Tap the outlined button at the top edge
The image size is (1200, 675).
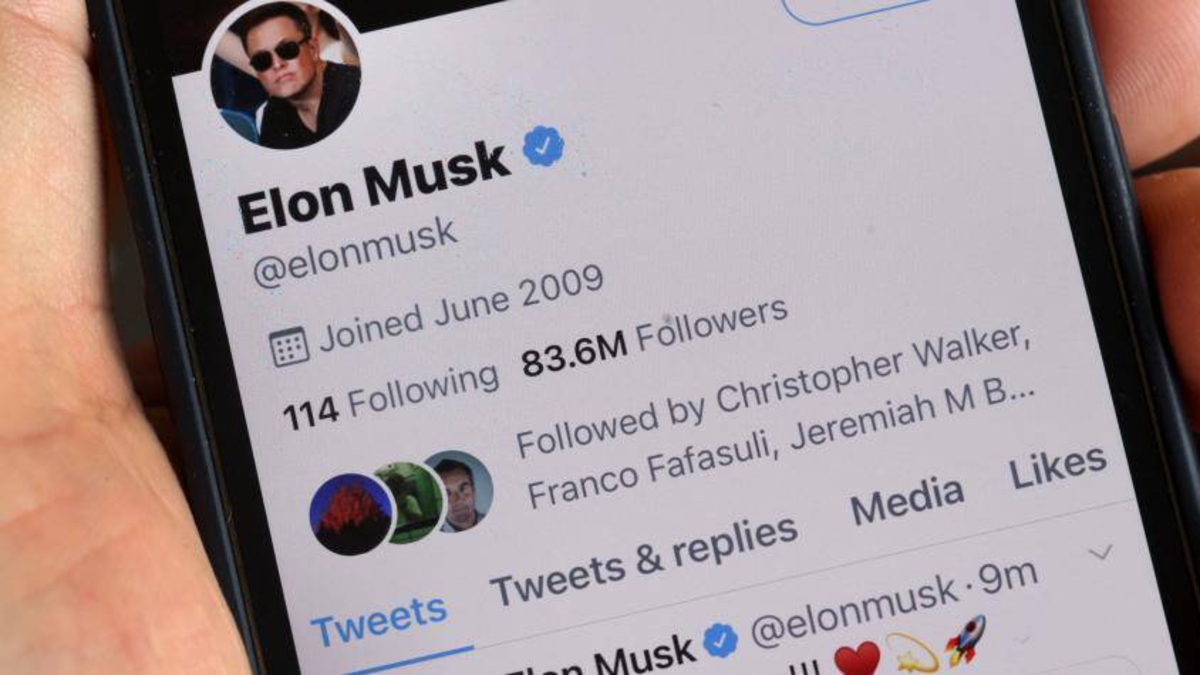(855, 10)
